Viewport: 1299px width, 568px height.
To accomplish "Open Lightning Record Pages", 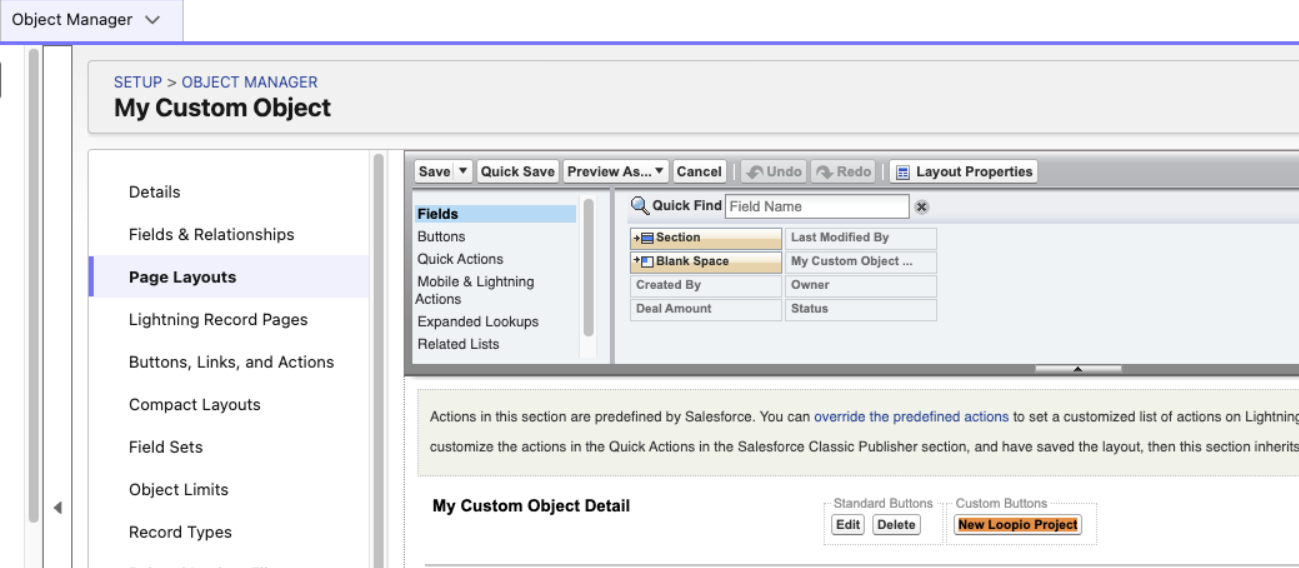I will click(218, 320).
